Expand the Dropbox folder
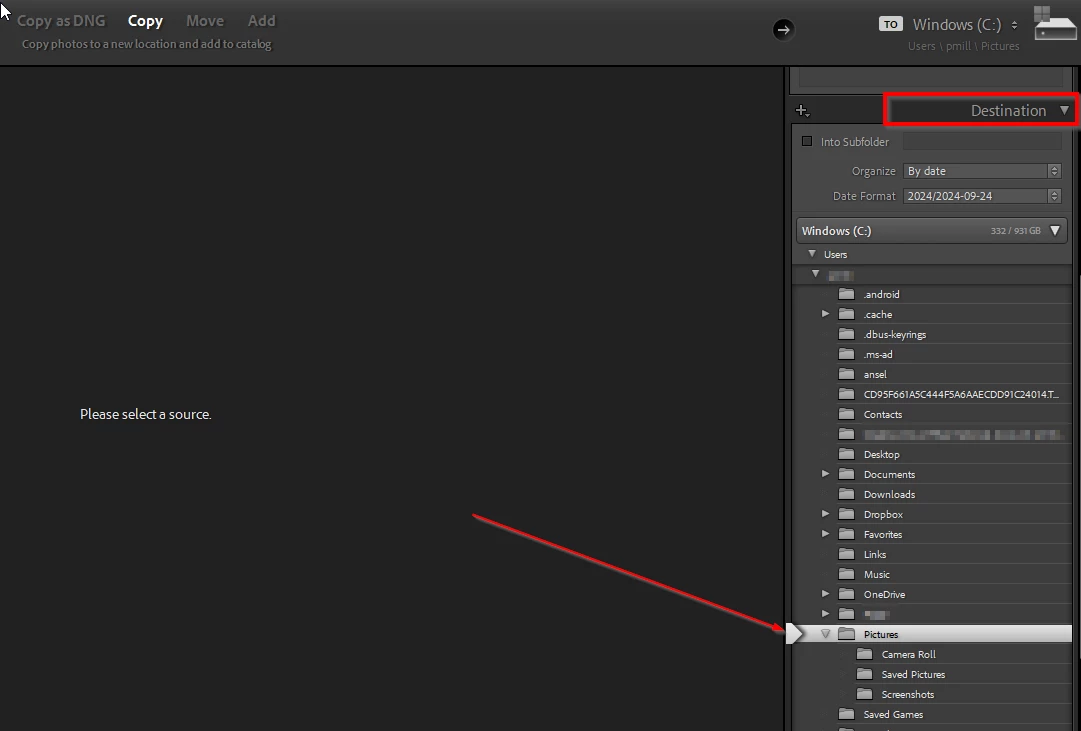Viewport: 1081px width, 731px height. coord(825,514)
